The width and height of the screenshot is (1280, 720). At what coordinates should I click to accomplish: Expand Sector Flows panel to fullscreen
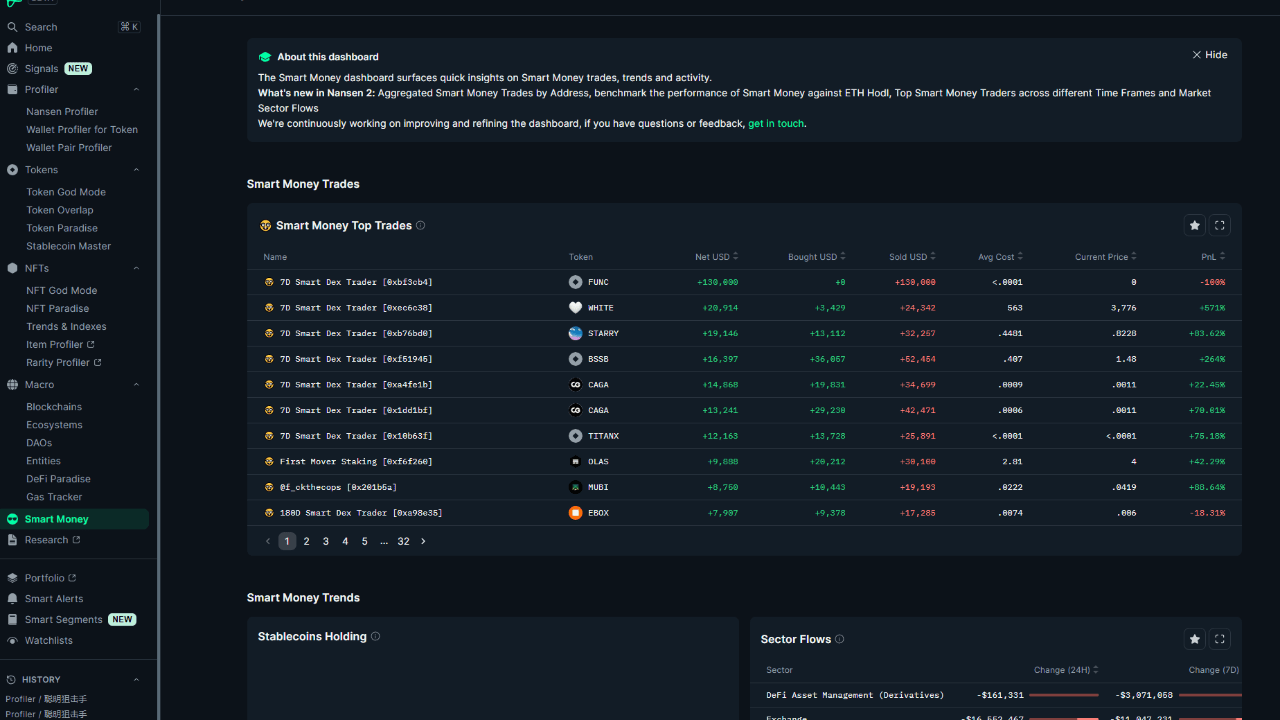[1219, 639]
